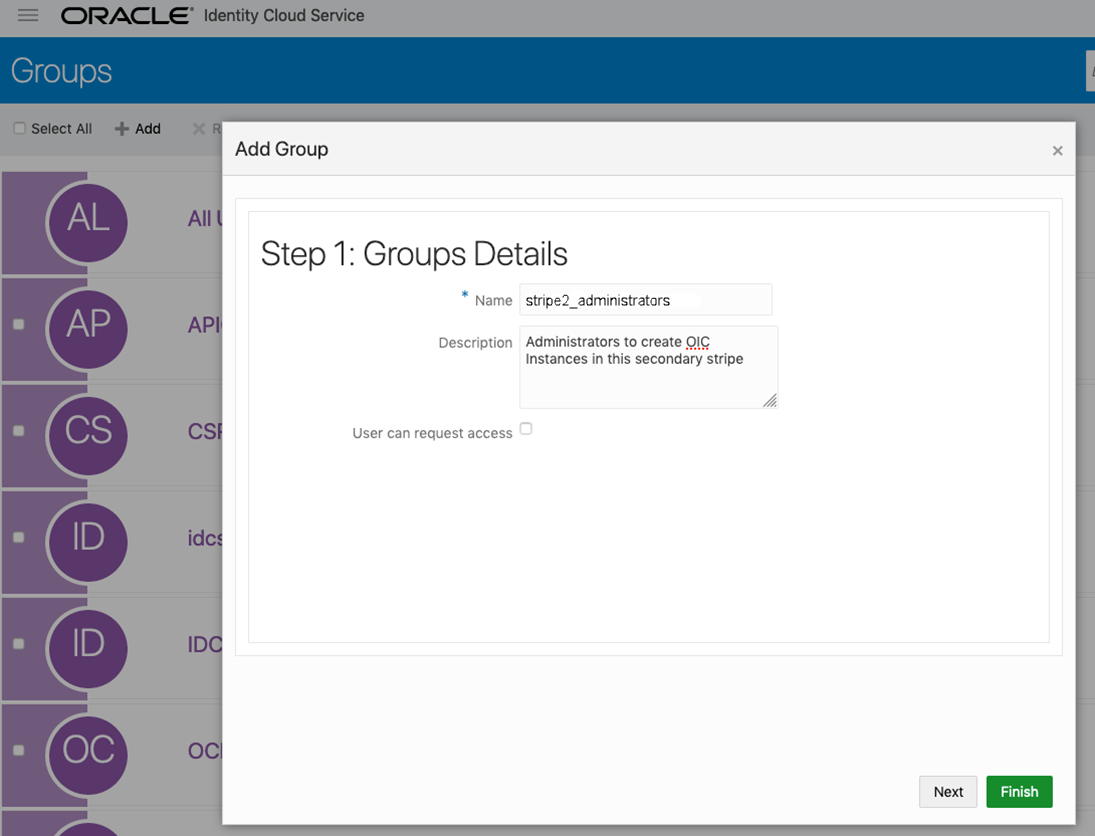
Task: Click the Finish button to save the group
Action: click(1019, 791)
